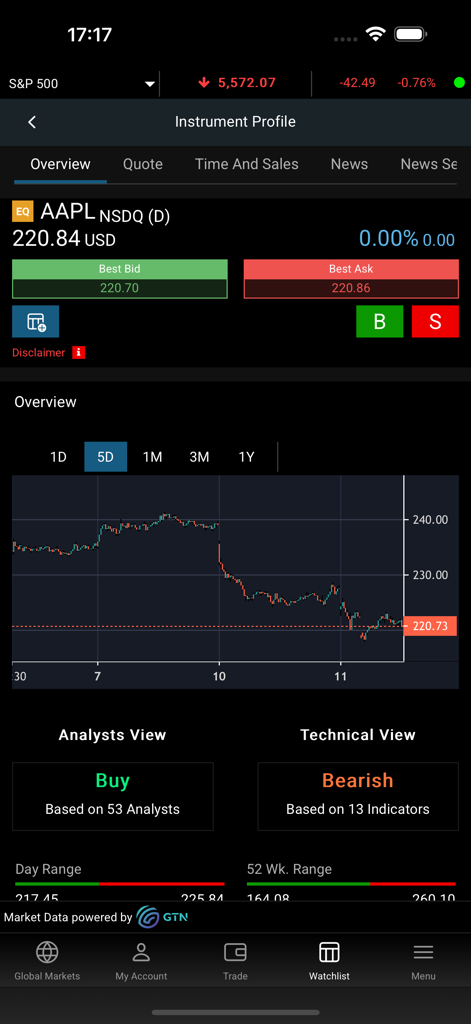This screenshot has width=471, height=1024.
Task: Open My Account person icon
Action: [x=141, y=953]
